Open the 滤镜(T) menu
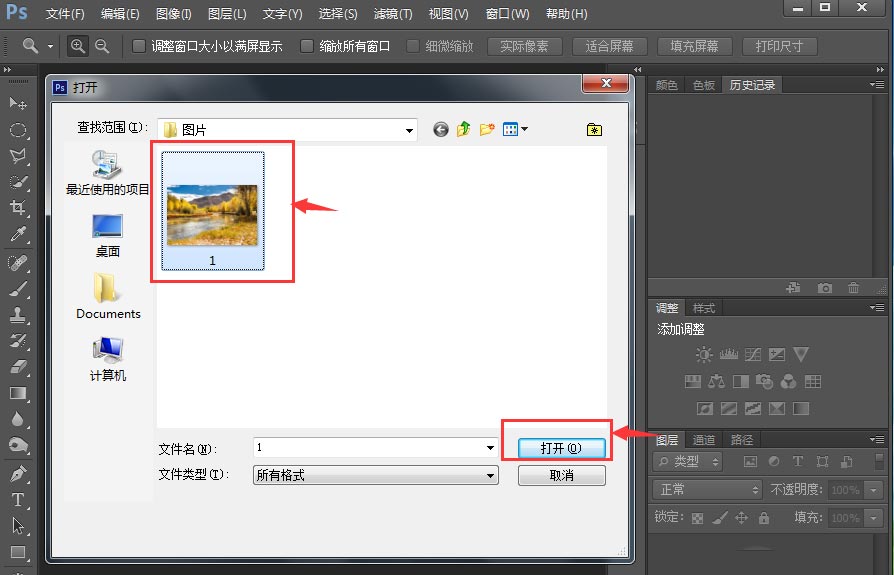The image size is (894, 575). tap(393, 14)
